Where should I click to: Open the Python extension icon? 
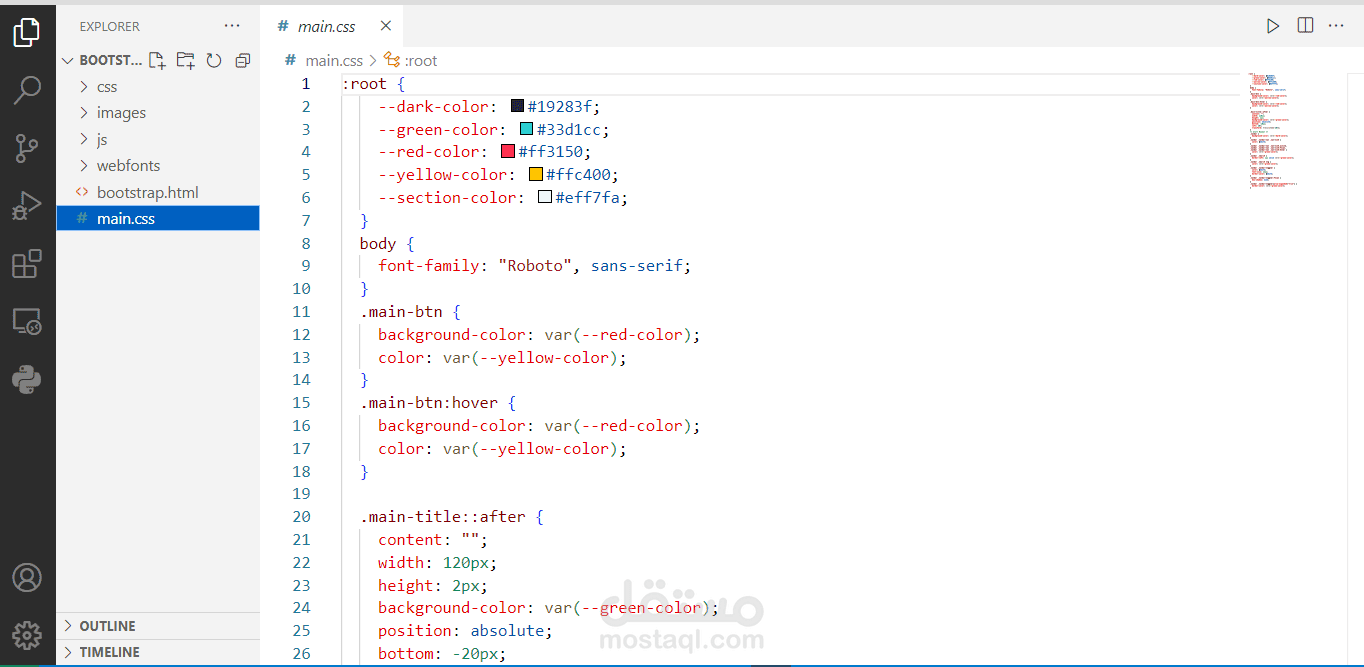tap(27, 380)
